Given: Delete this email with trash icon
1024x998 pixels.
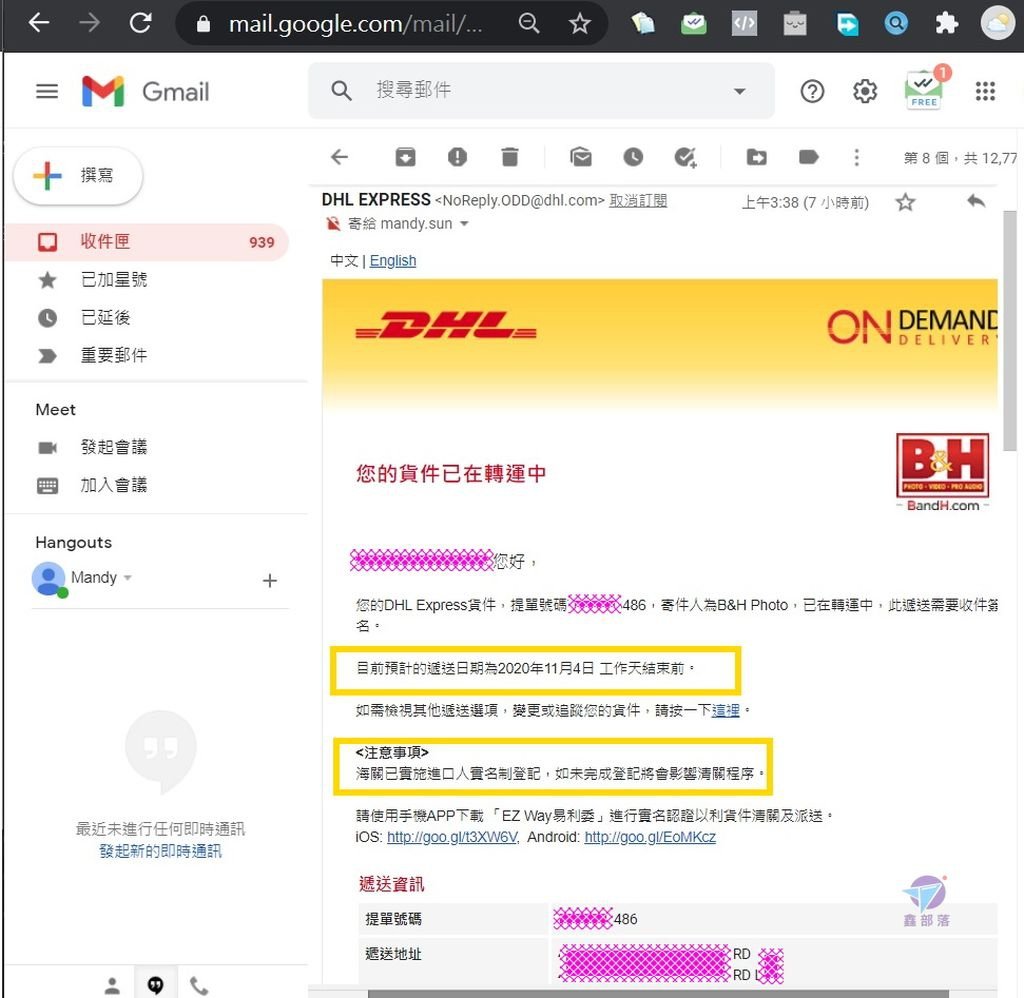Looking at the screenshot, I should pyautogui.click(x=509, y=157).
